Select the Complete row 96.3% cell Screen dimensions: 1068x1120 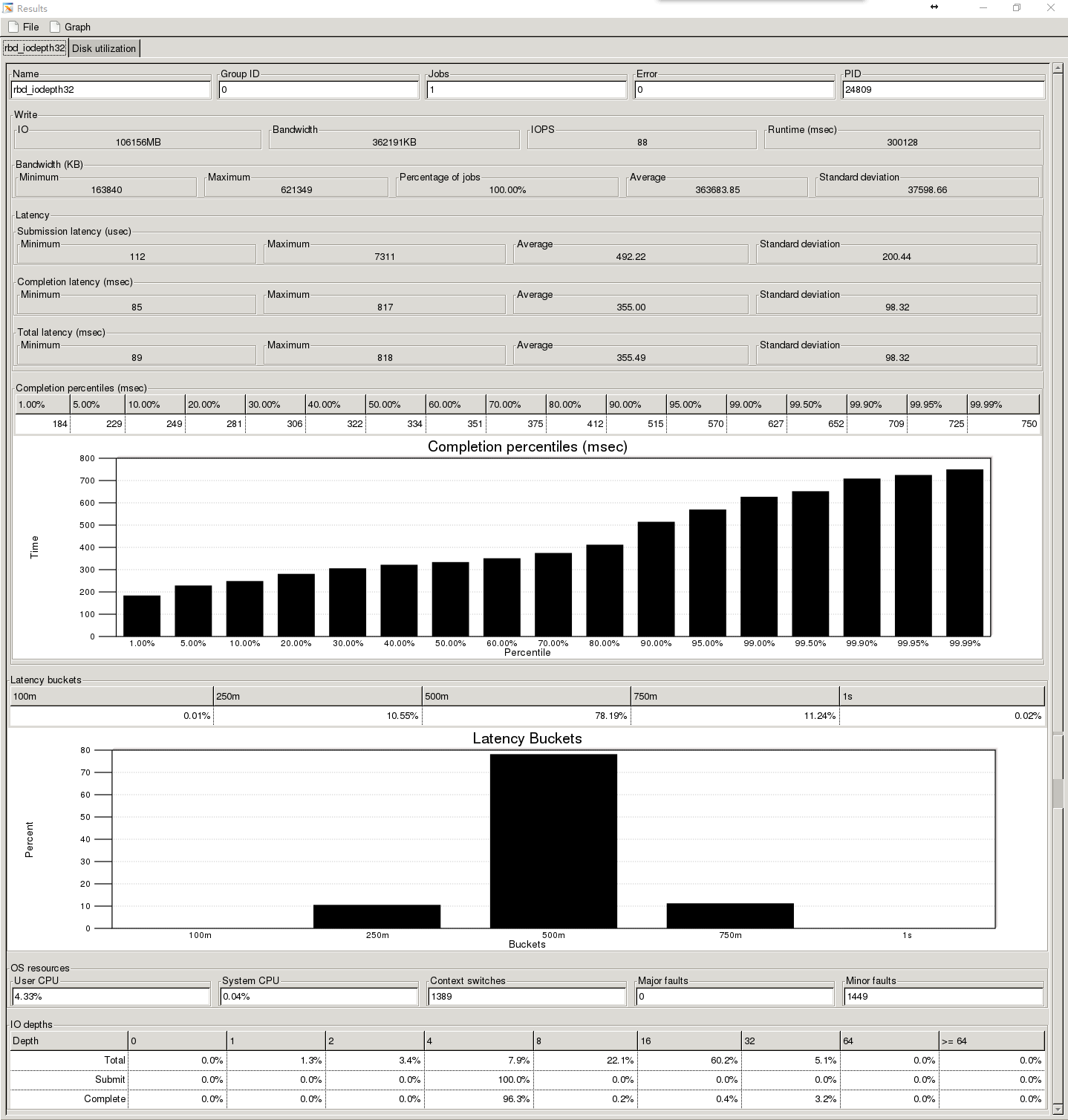coord(478,1099)
